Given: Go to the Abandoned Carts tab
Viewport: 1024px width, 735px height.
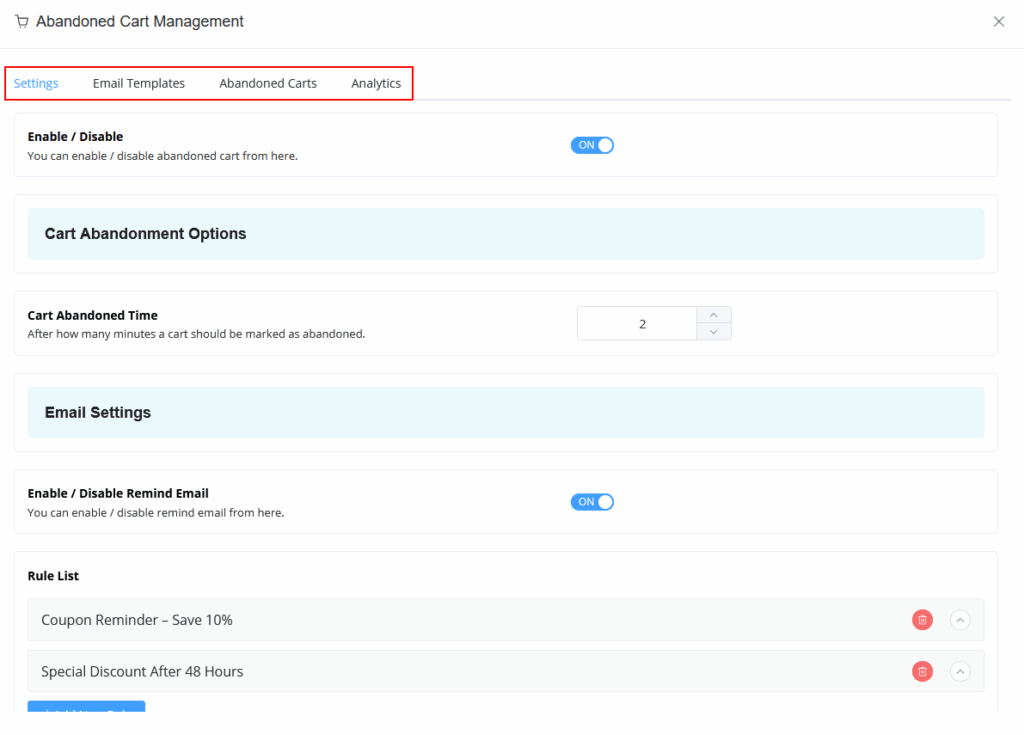Looking at the screenshot, I should pos(268,83).
